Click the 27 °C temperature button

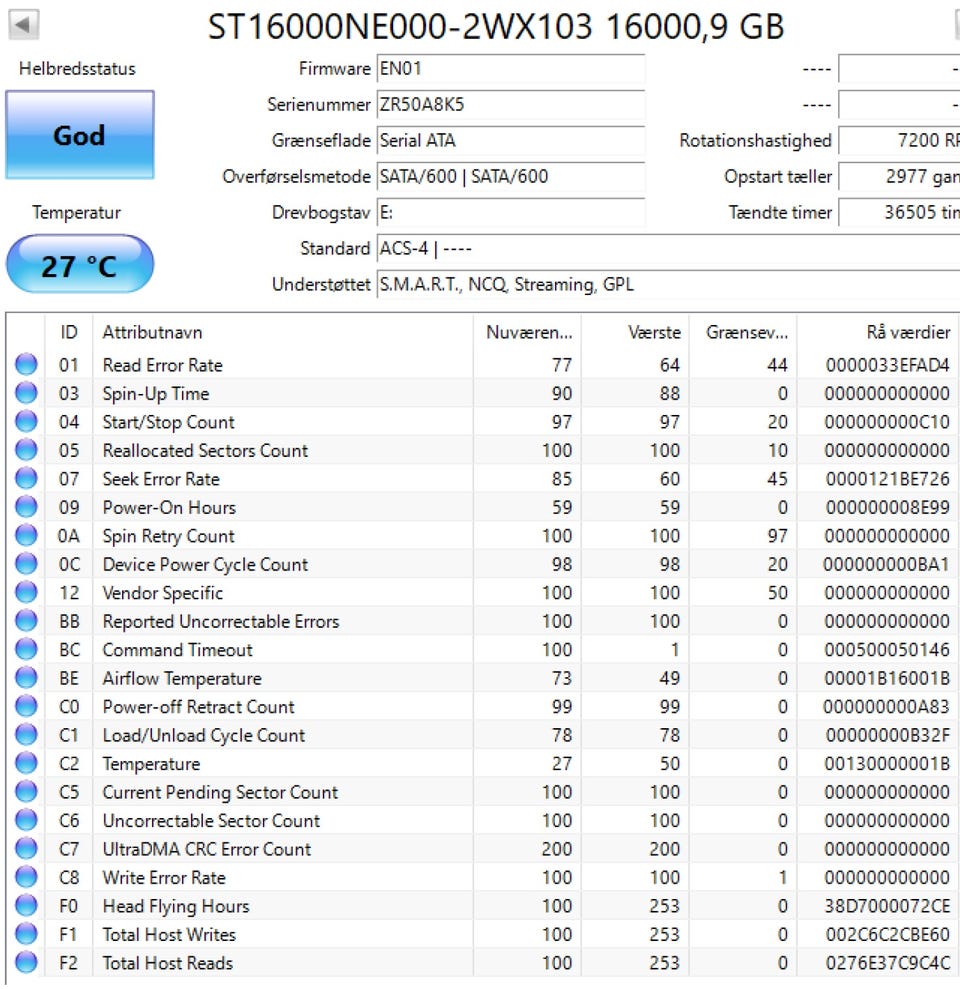(80, 266)
